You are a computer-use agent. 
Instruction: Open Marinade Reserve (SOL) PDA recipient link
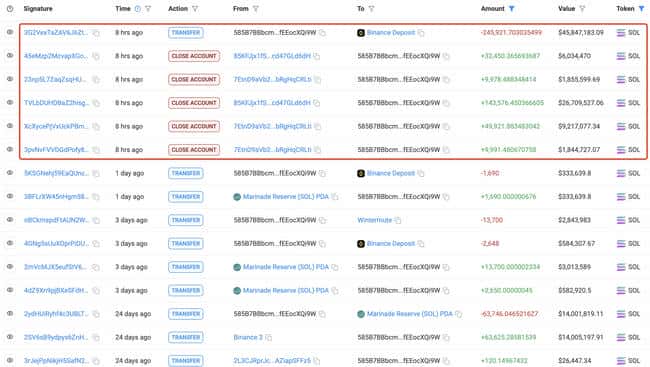[x=410, y=314]
